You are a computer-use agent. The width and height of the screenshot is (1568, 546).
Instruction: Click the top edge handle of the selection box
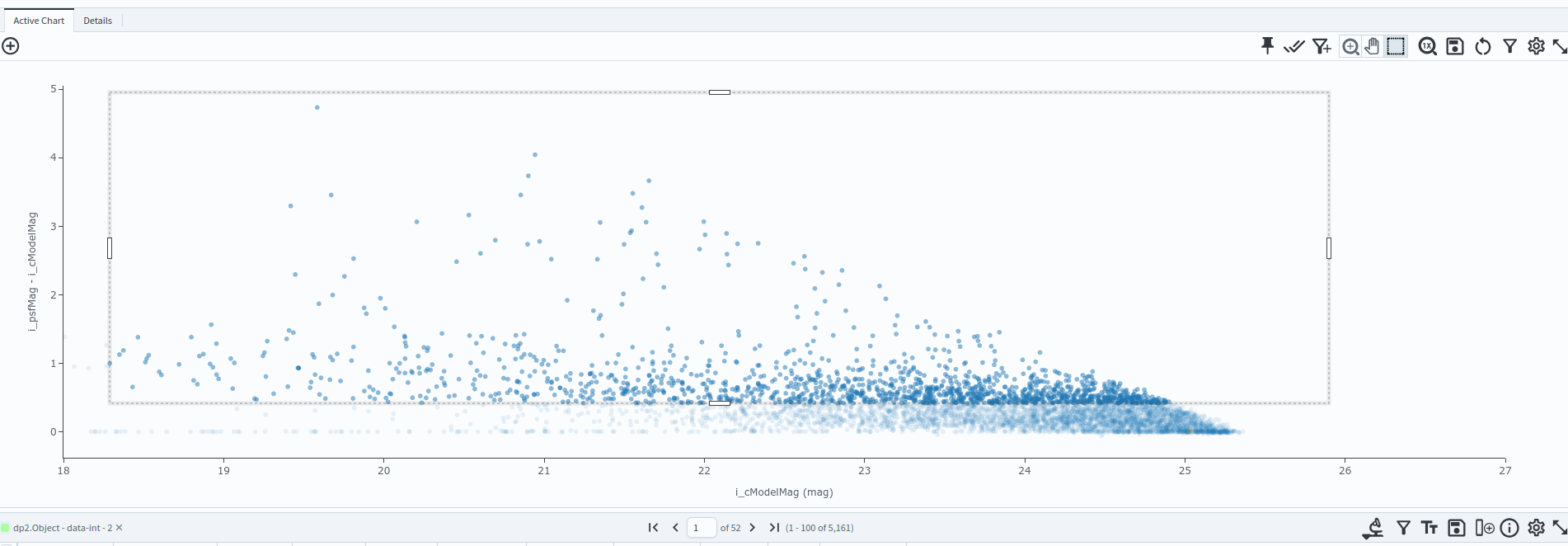click(720, 92)
